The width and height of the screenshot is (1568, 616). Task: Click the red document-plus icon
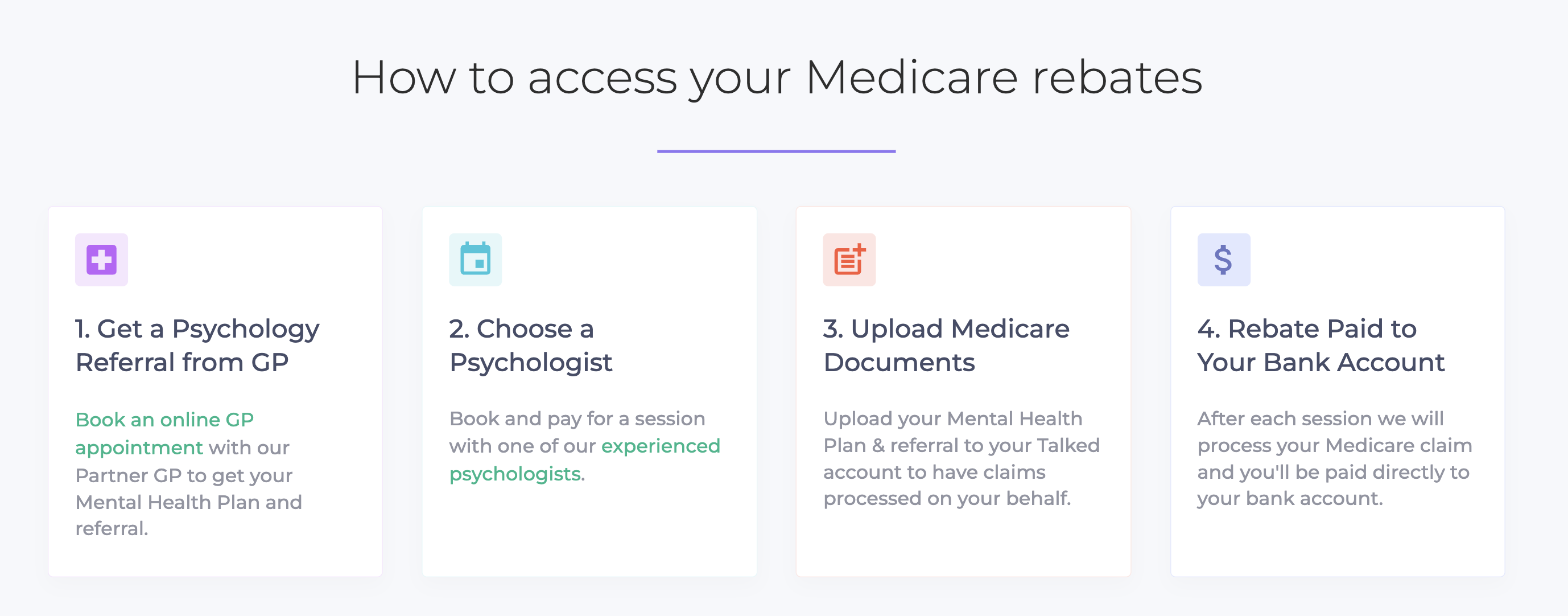pyautogui.click(x=849, y=260)
